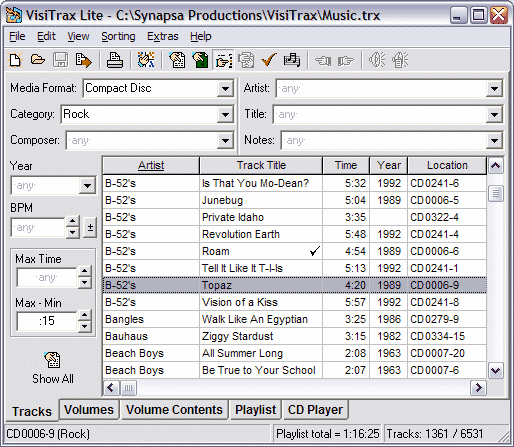514x447 pixels.
Task: Click the horizontal scroll left arrow
Action: [x=111, y=388]
